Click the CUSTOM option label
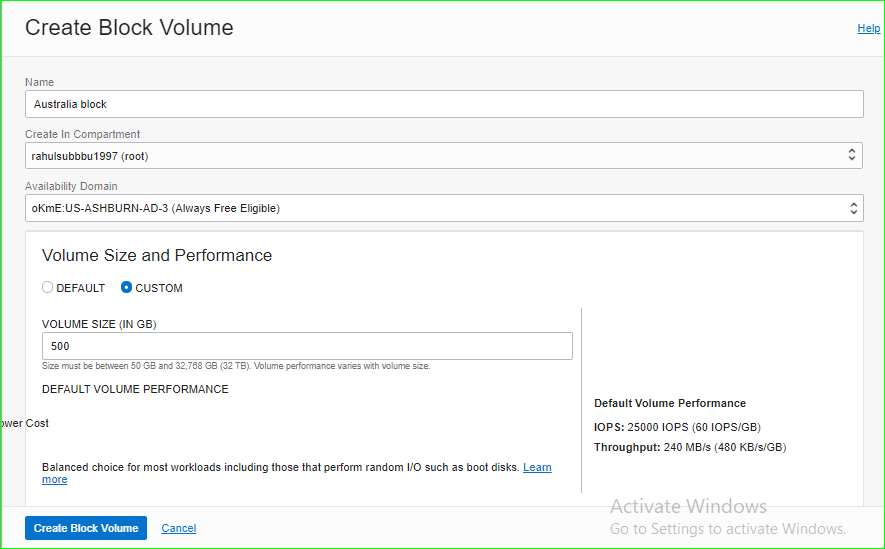 (x=159, y=288)
